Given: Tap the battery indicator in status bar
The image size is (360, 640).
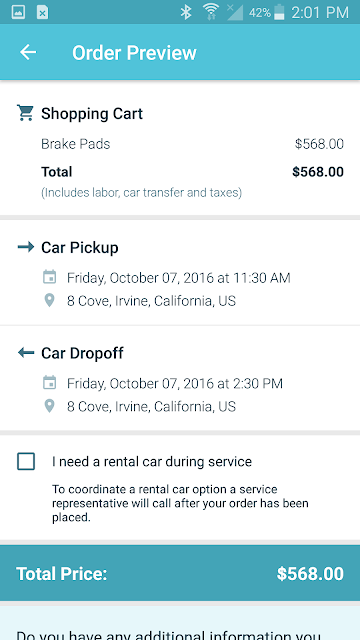Looking at the screenshot, I should pyautogui.click(x=279, y=12).
